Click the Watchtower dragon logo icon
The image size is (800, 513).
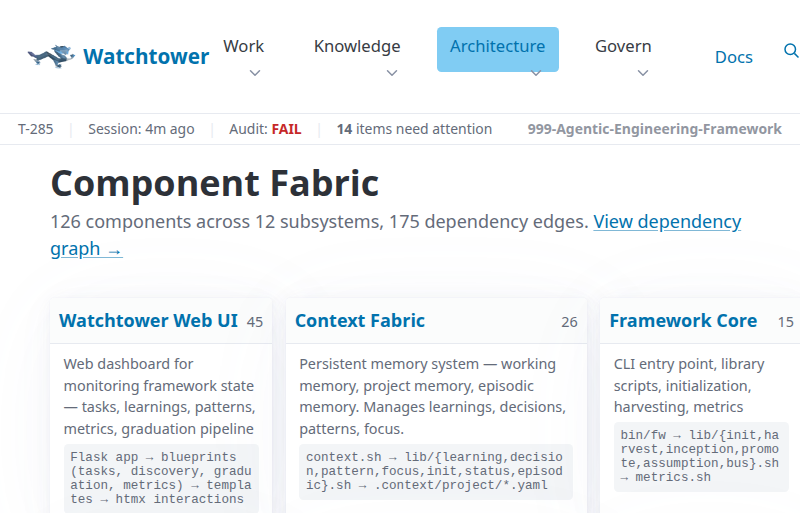[51, 56]
